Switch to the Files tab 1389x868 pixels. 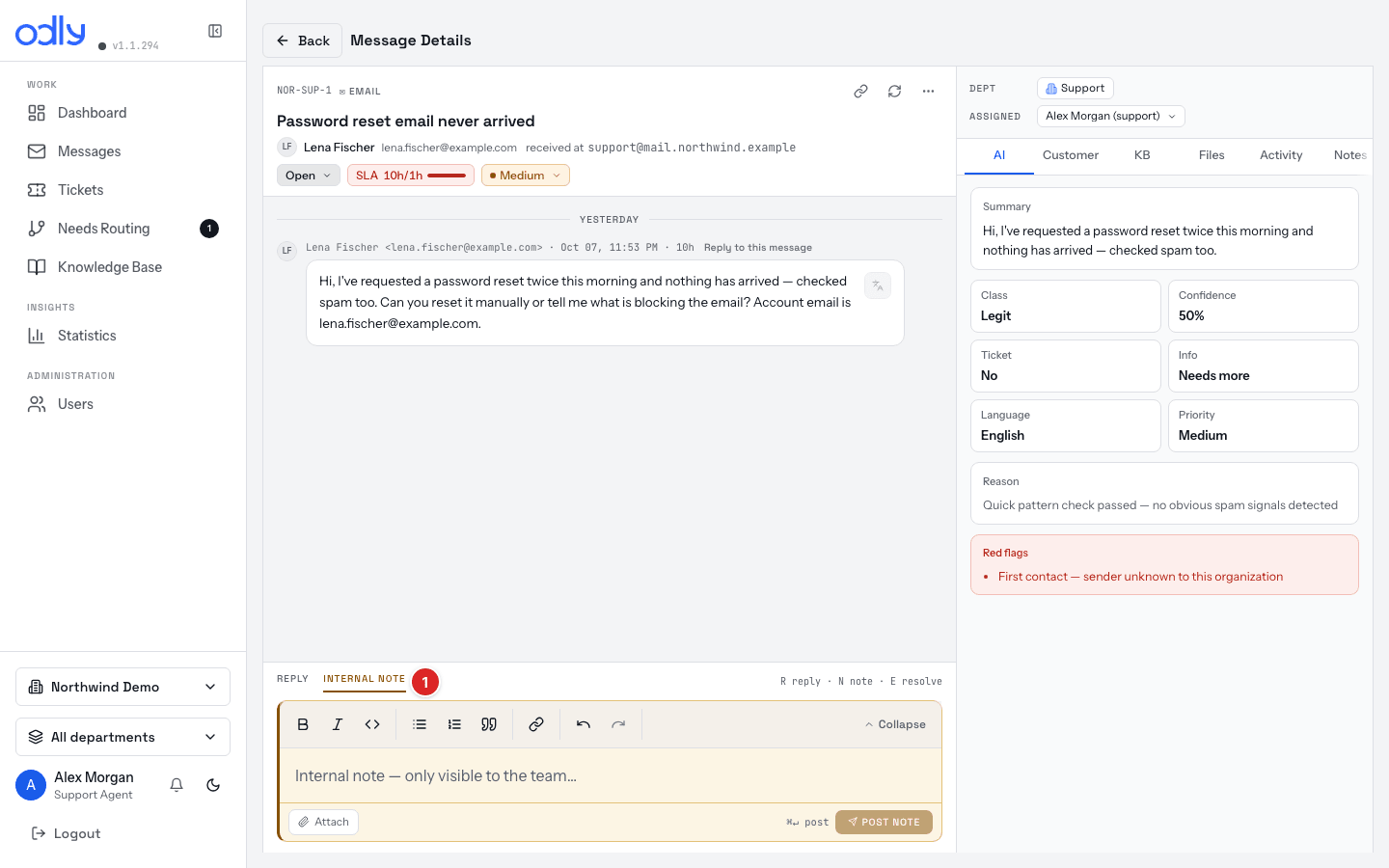pyautogui.click(x=1212, y=155)
